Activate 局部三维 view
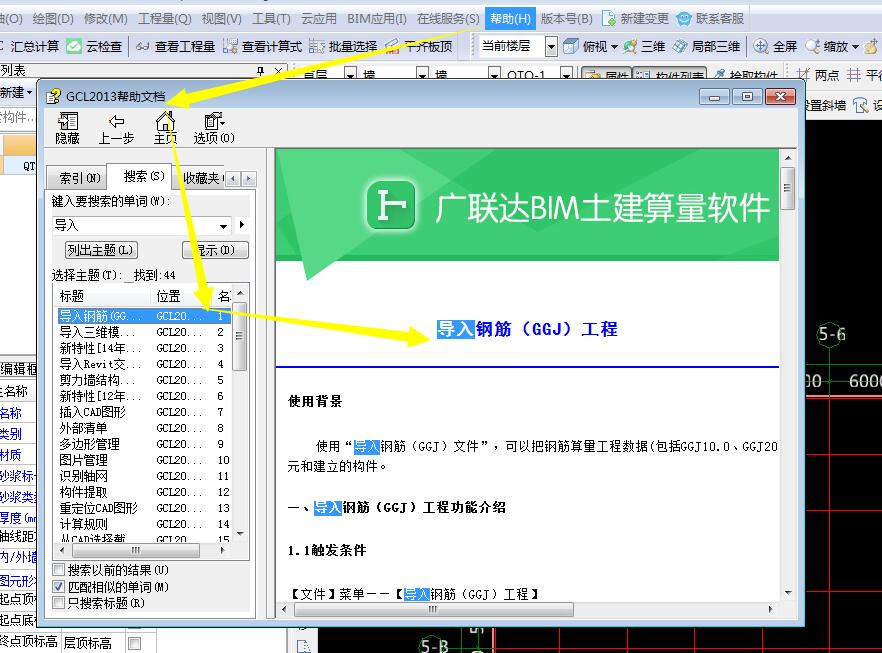This screenshot has height=653, width=882. pyautogui.click(x=706, y=46)
